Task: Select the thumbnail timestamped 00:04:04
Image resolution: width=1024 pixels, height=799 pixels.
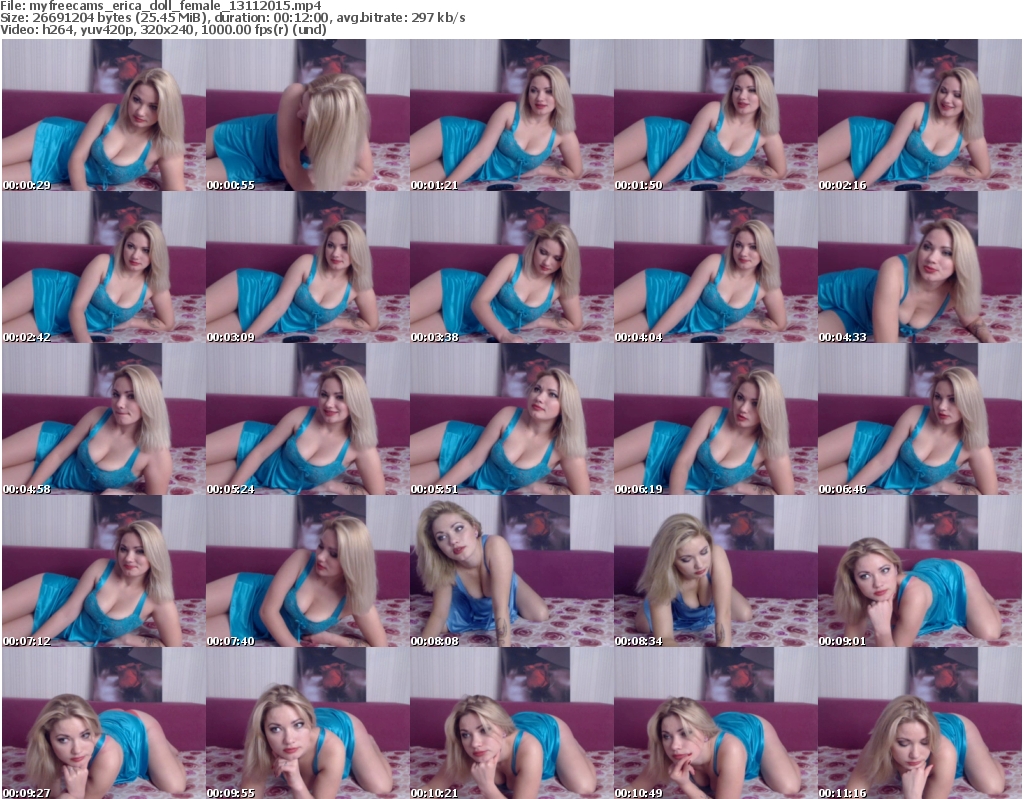Action: (715, 267)
